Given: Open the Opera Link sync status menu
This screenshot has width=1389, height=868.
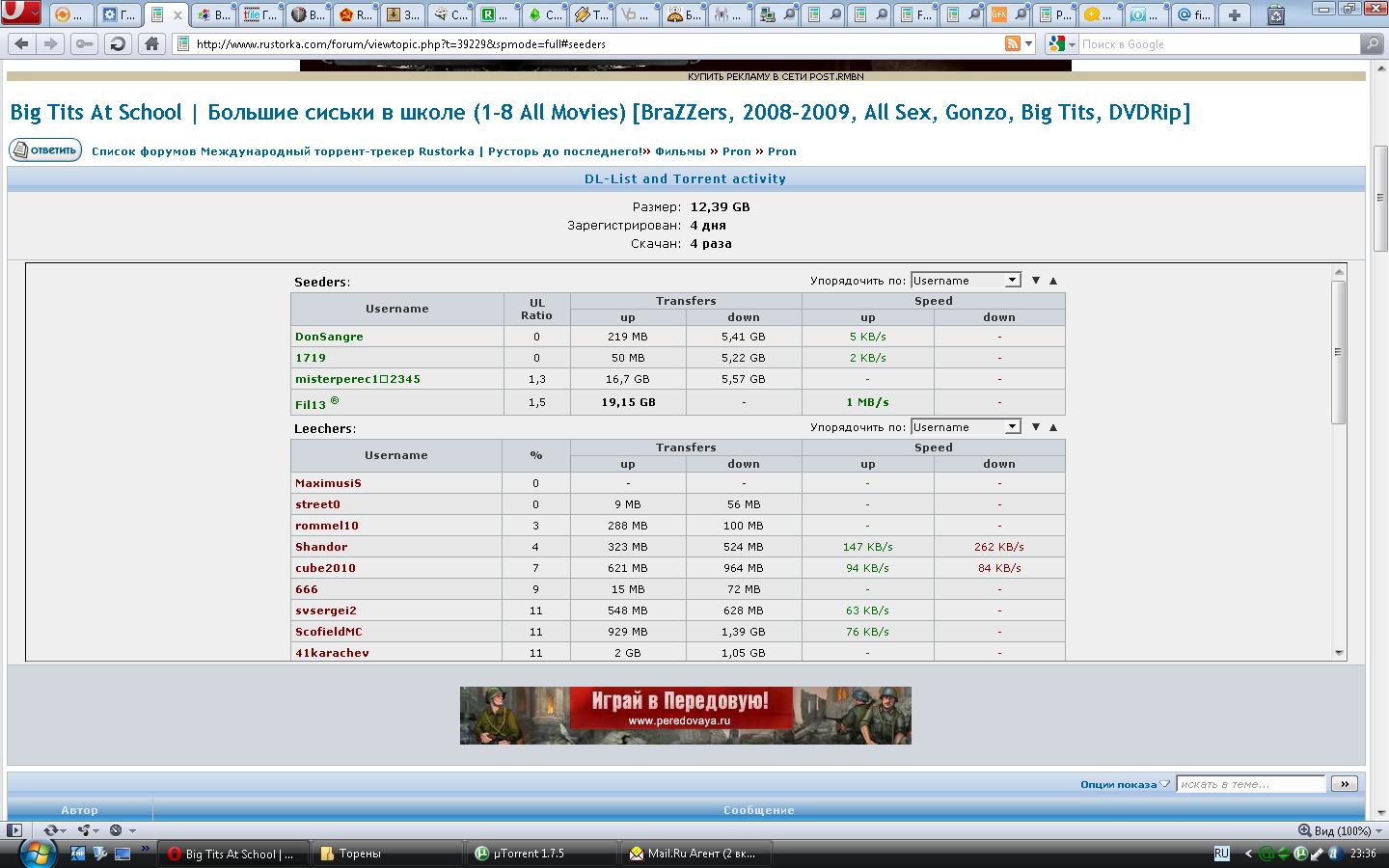Looking at the screenshot, I should pyautogui.click(x=55, y=830).
